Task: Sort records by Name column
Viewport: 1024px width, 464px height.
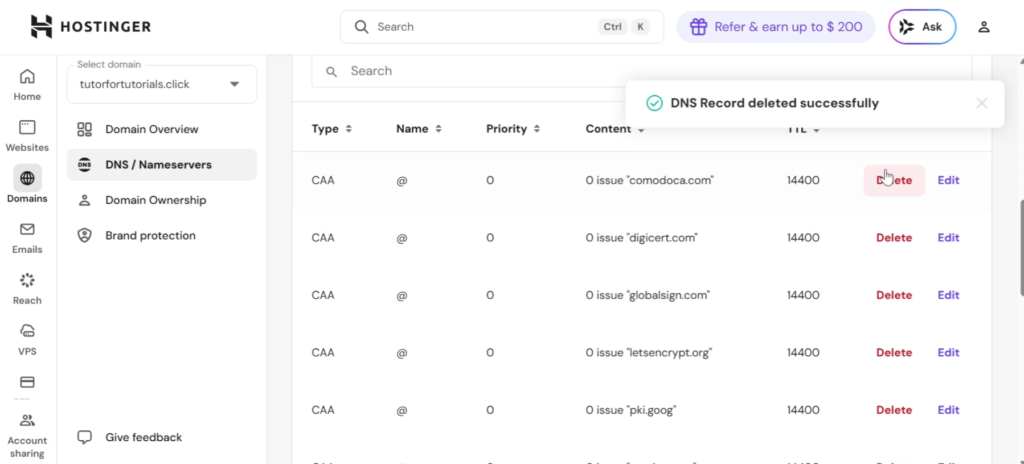Action: (419, 129)
